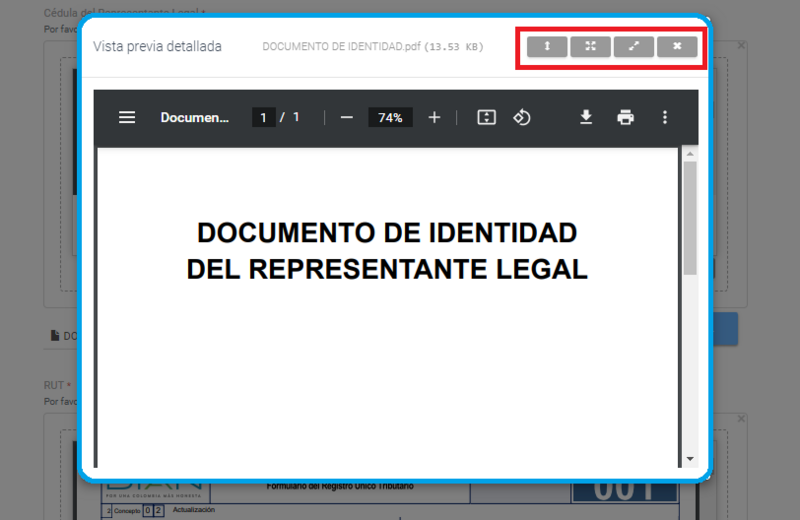
Task: Rotate the PDF counterclockwise
Action: pyautogui.click(x=522, y=117)
